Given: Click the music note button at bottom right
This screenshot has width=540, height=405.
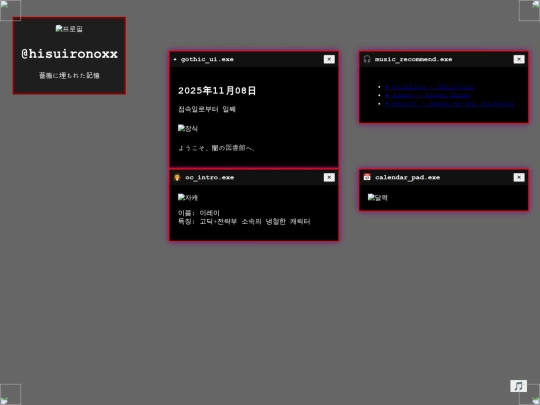Looking at the screenshot, I should point(518,386).
